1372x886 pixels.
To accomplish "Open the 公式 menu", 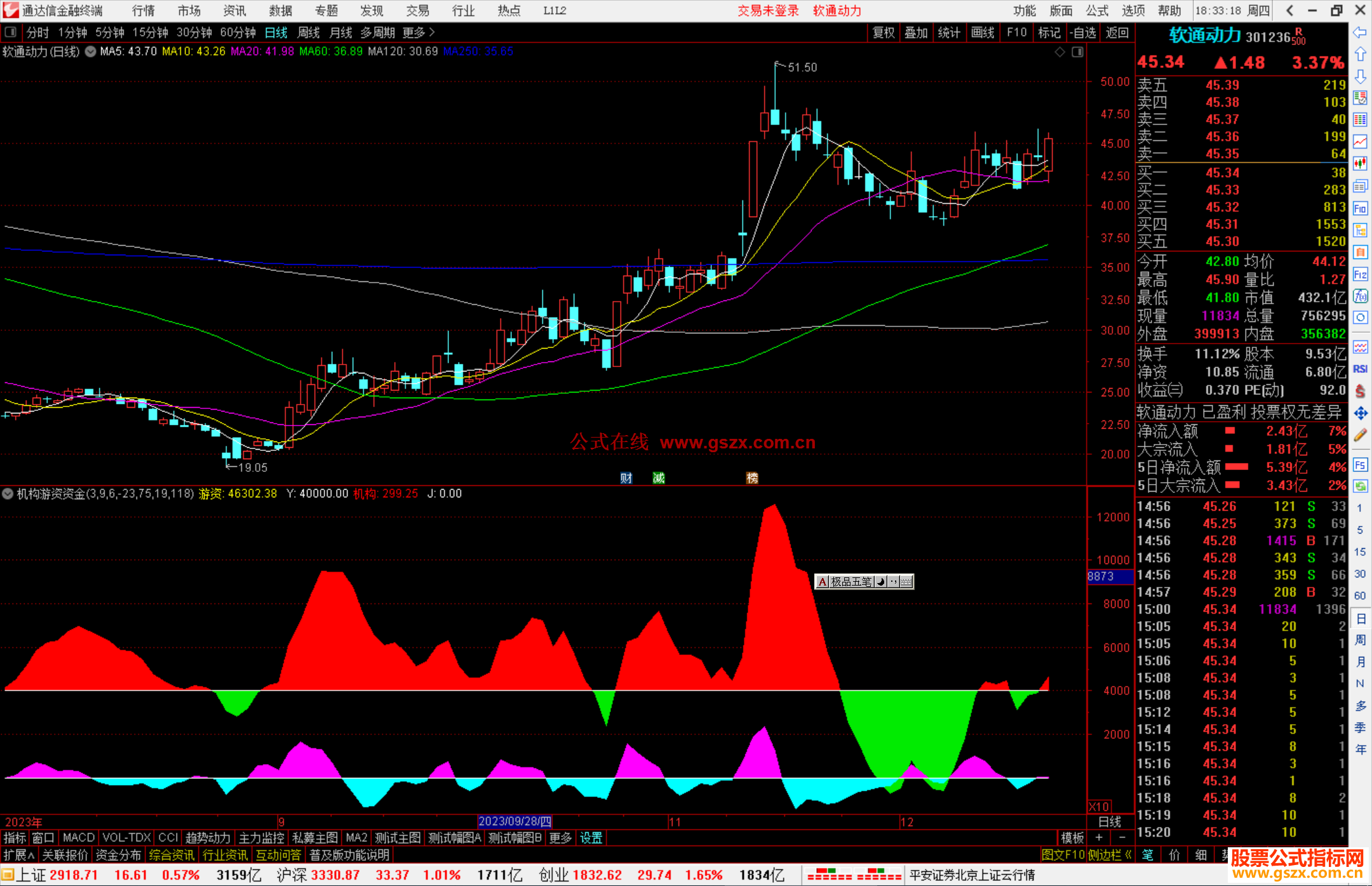I will point(1097,10).
